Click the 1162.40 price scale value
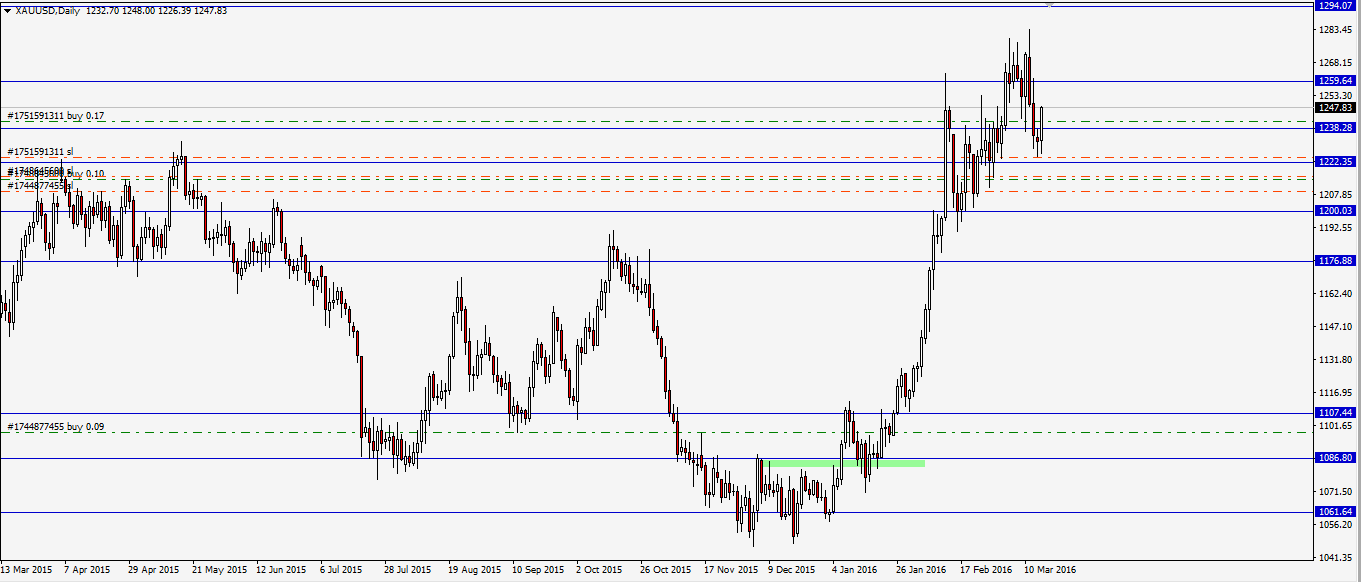 tap(1336, 294)
